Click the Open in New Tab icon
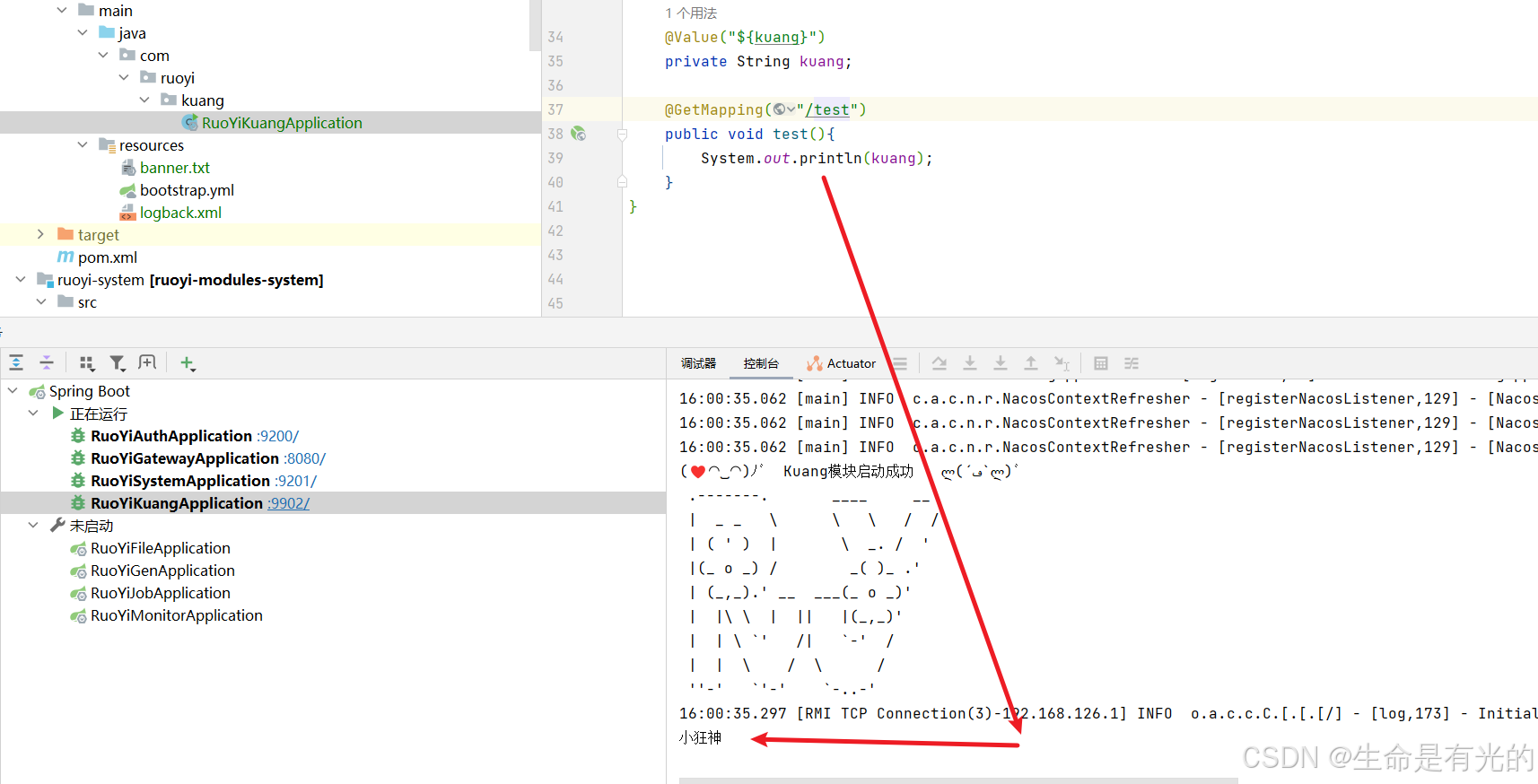Viewport: 1538px width, 784px height. tap(147, 362)
